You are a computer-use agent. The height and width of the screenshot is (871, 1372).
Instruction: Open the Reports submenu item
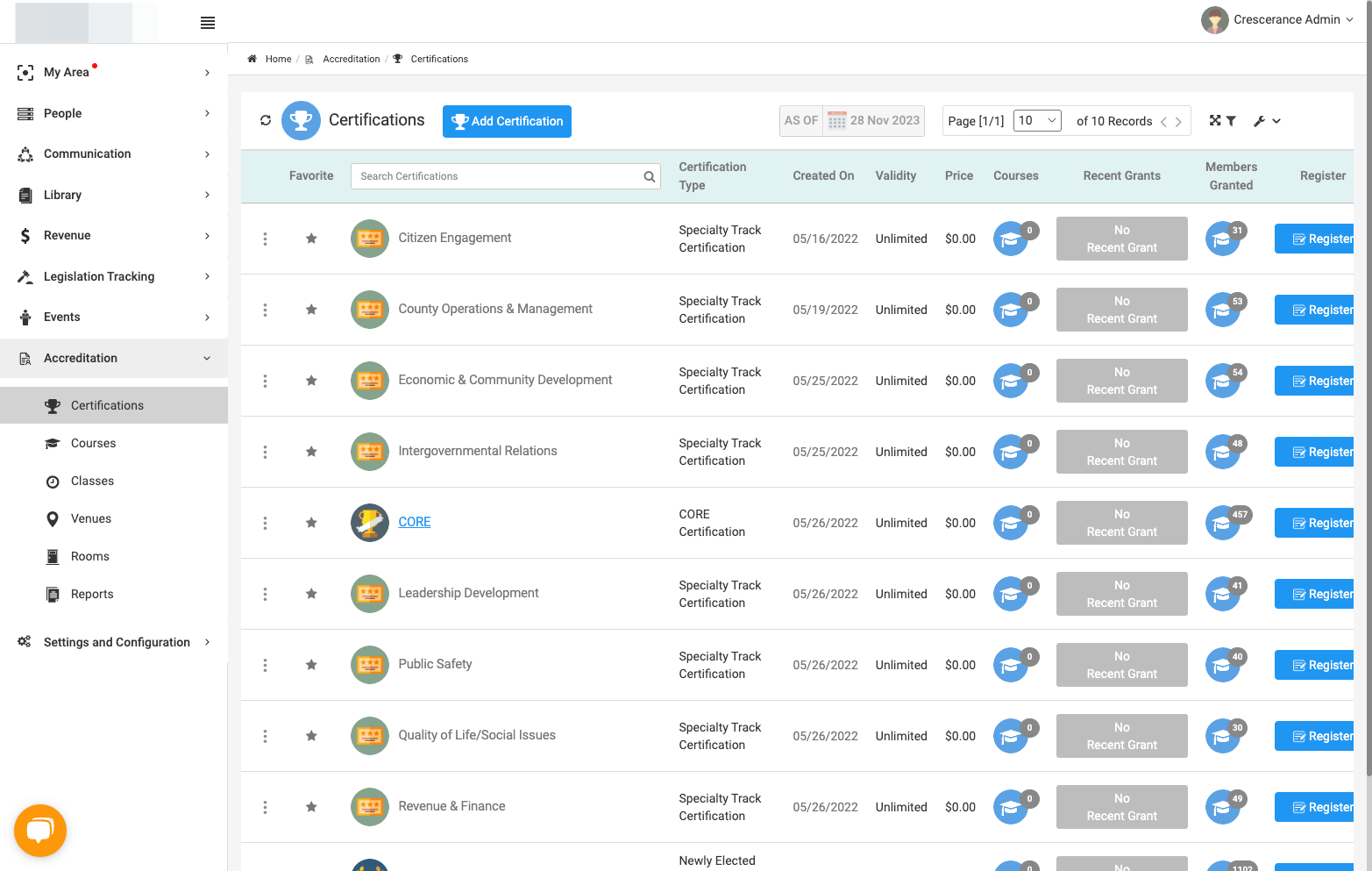click(x=114, y=594)
